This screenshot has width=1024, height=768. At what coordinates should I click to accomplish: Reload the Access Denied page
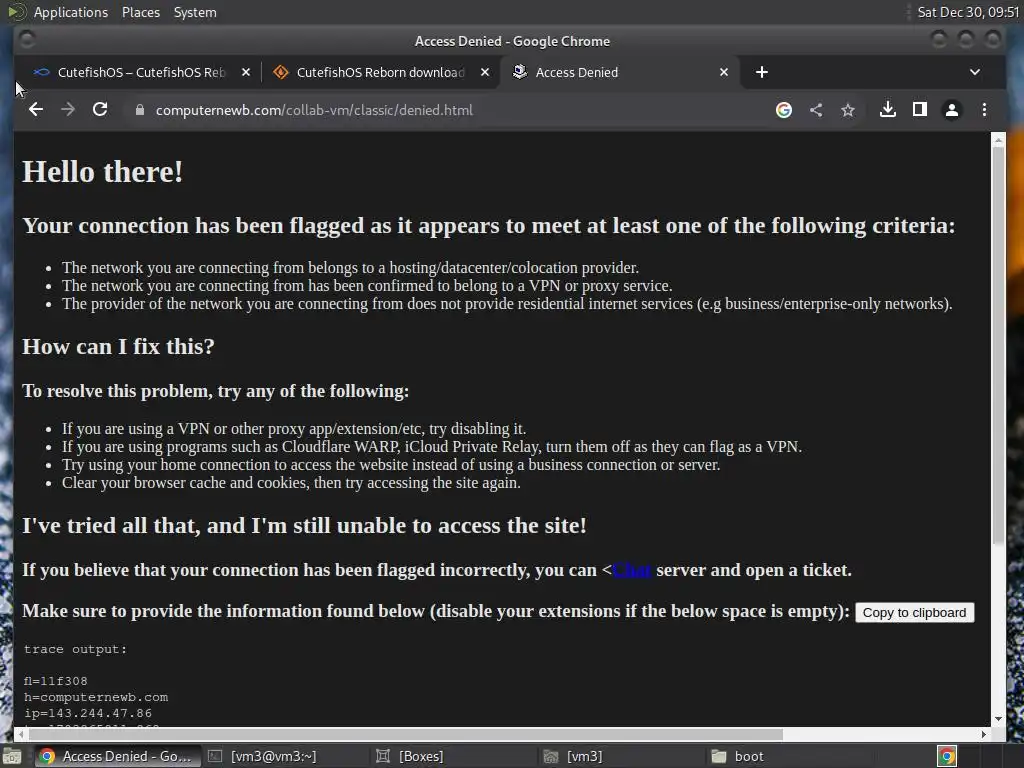pos(100,110)
